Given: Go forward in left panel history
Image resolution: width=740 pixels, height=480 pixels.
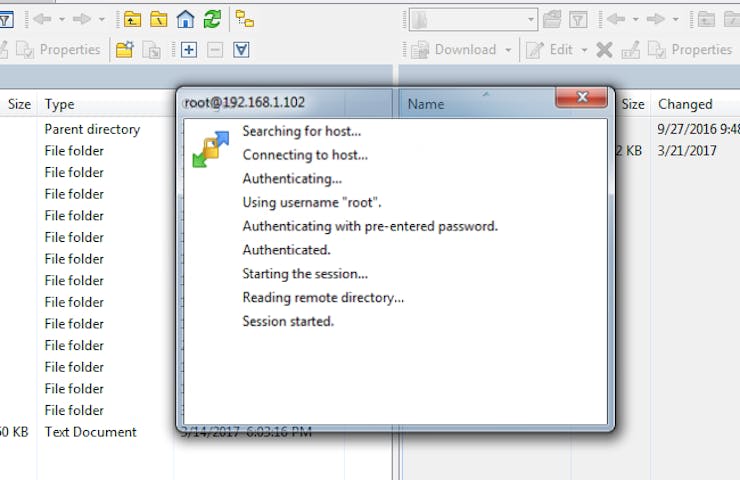Looking at the screenshot, I should click(82, 19).
